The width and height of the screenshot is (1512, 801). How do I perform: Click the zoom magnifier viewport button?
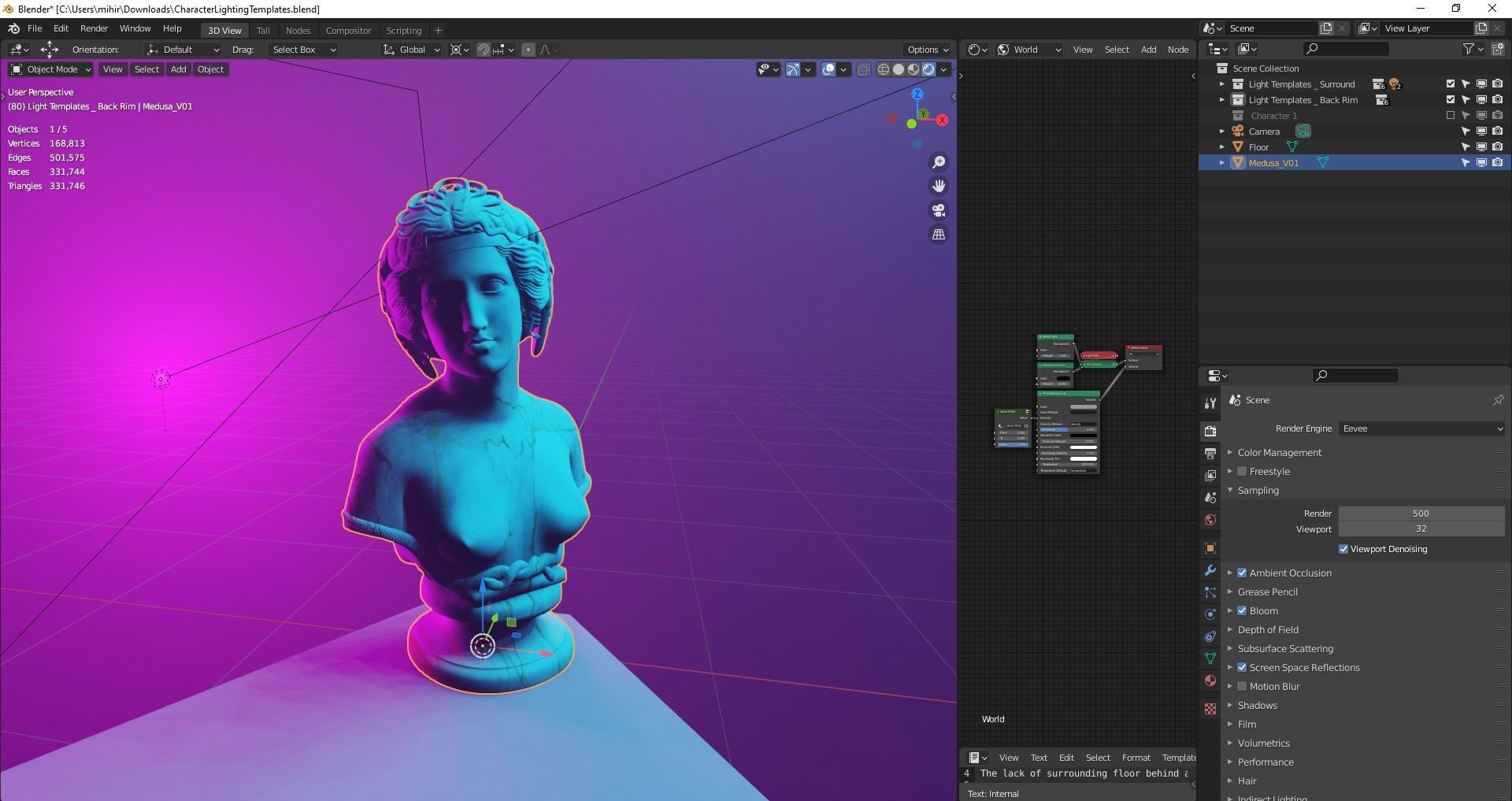click(x=939, y=162)
